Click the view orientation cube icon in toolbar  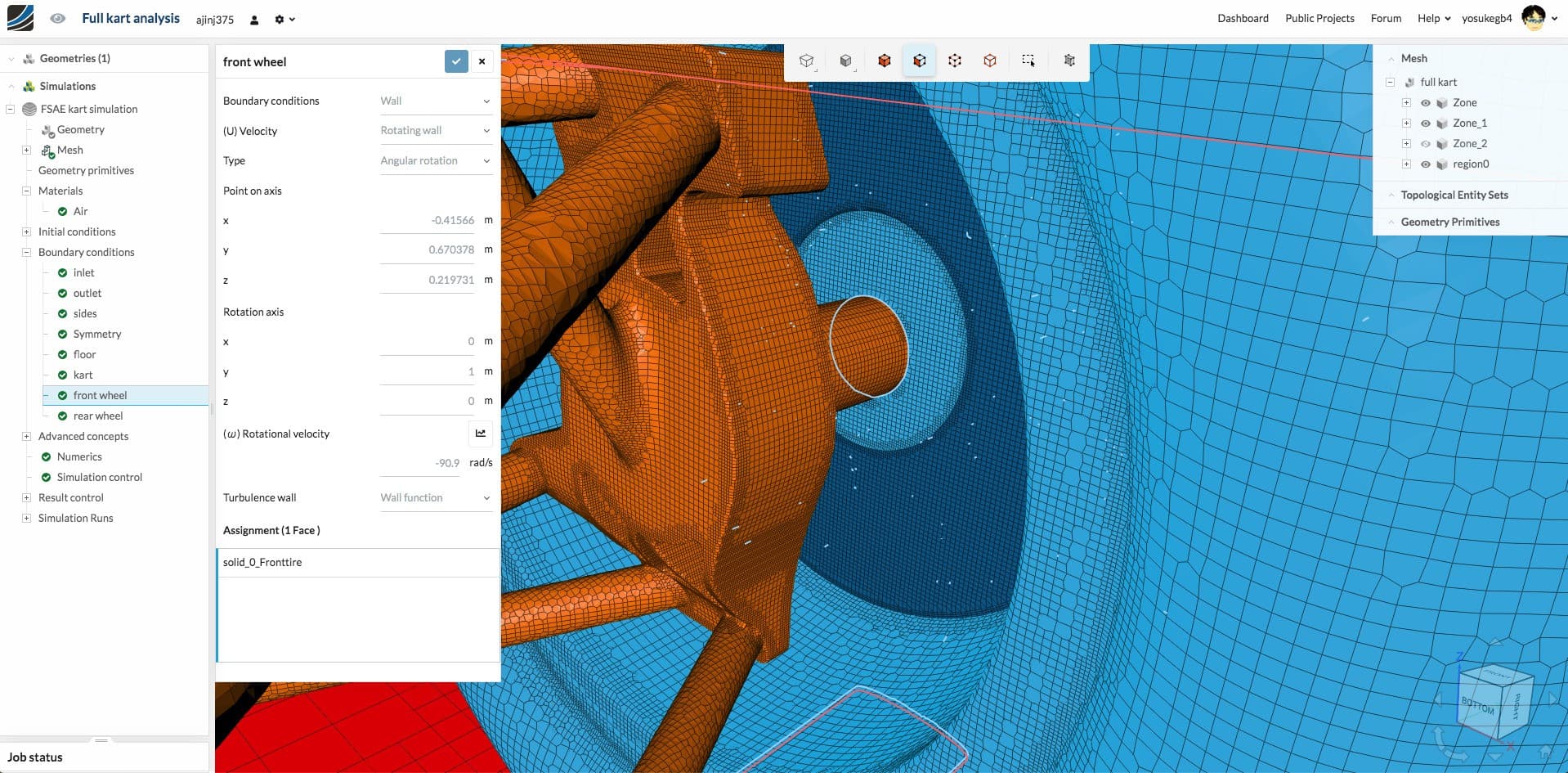pos(807,61)
